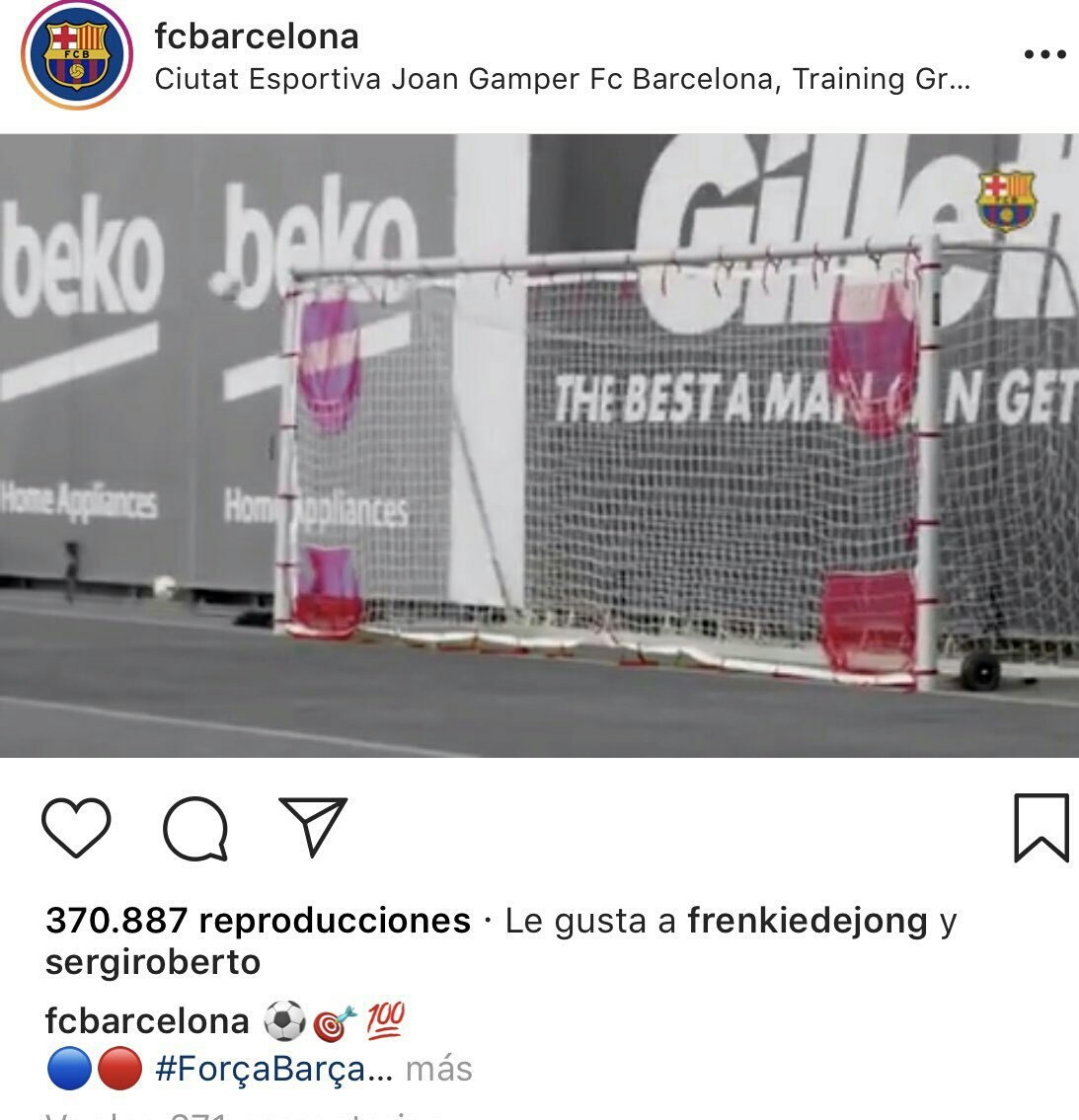The image size is (1079, 1120).
Task: Save post using bookmark icon
Action: point(1041,828)
